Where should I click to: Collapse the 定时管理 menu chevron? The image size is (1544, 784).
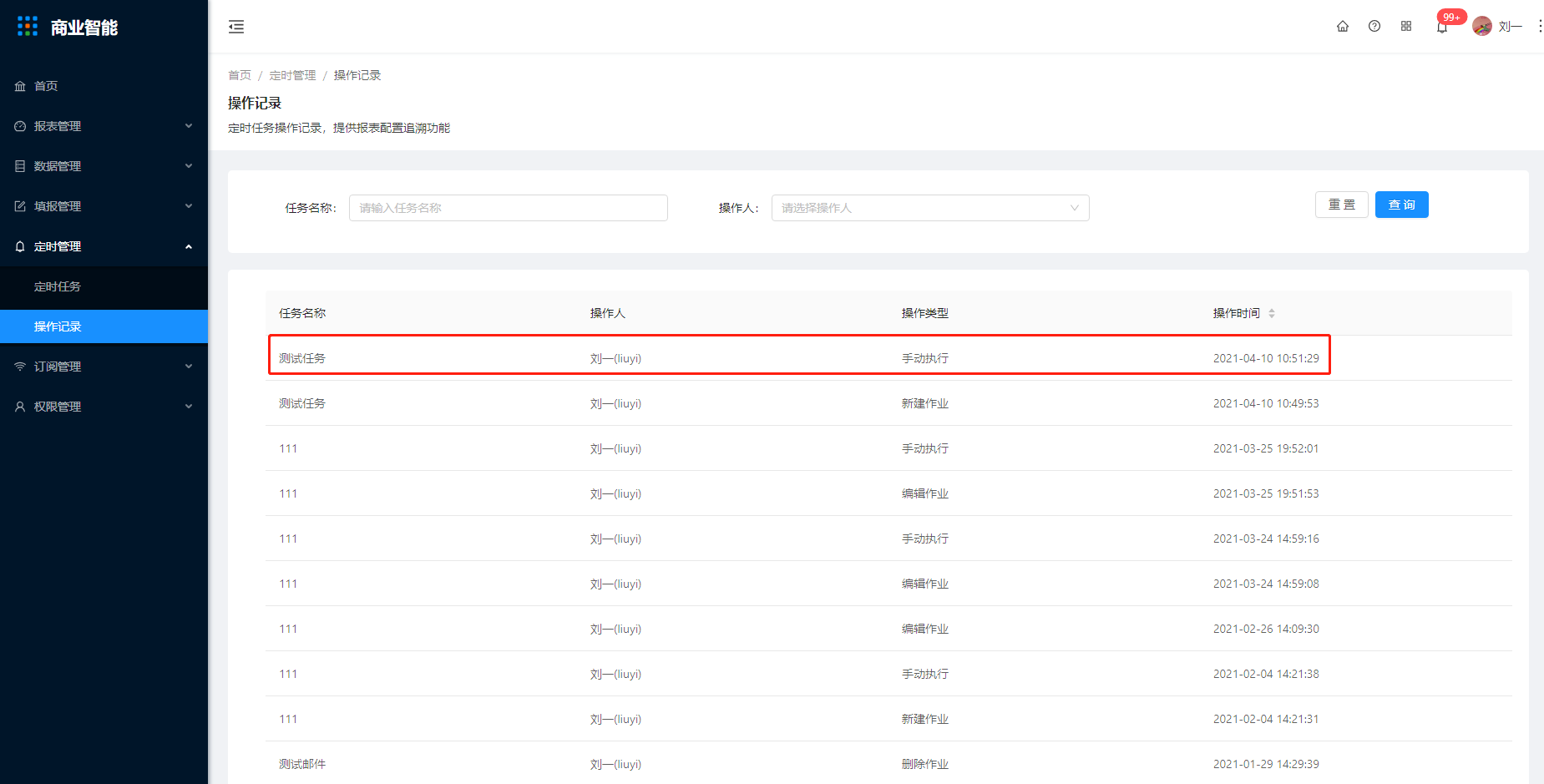click(189, 246)
